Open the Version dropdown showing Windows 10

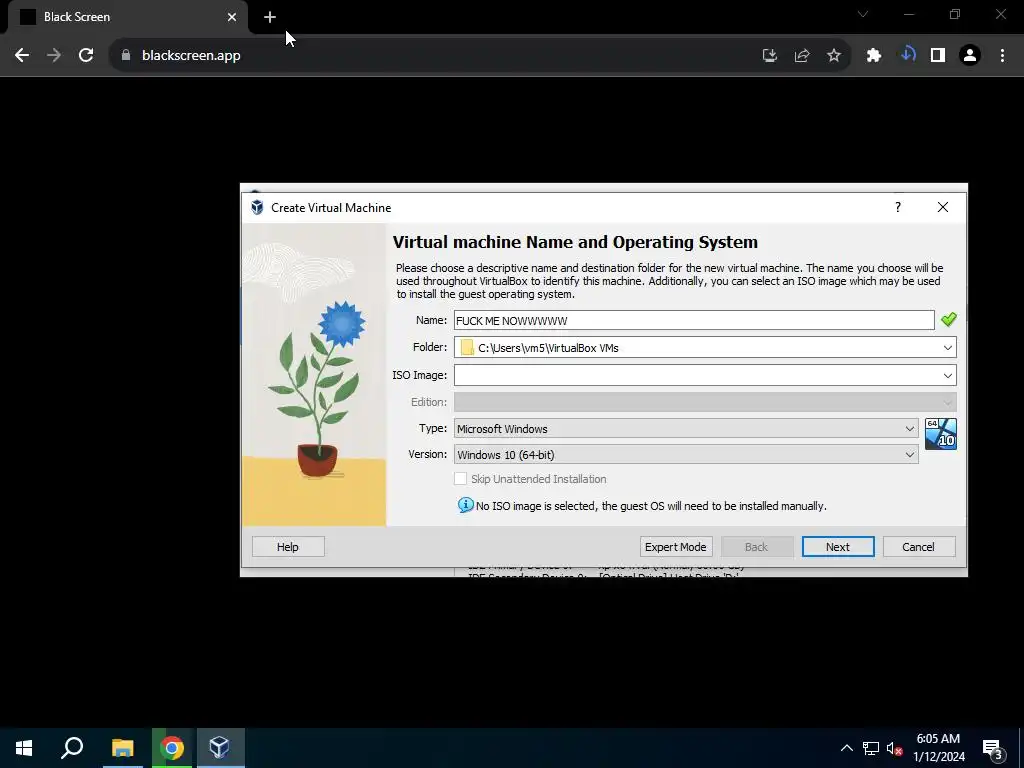click(x=686, y=455)
